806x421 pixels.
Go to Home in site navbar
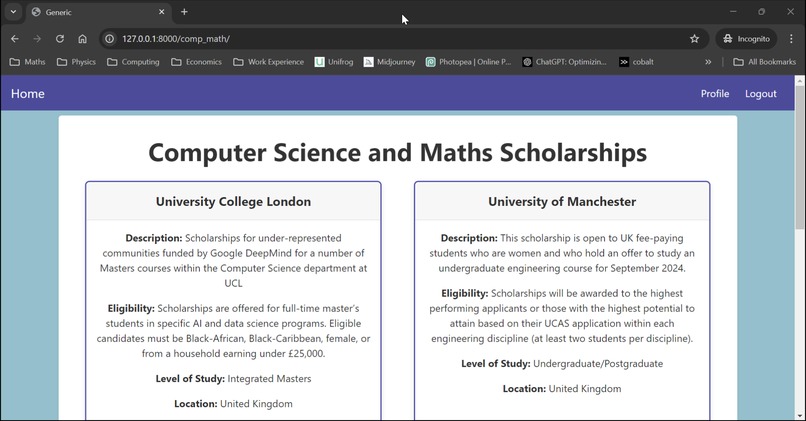tap(28, 94)
